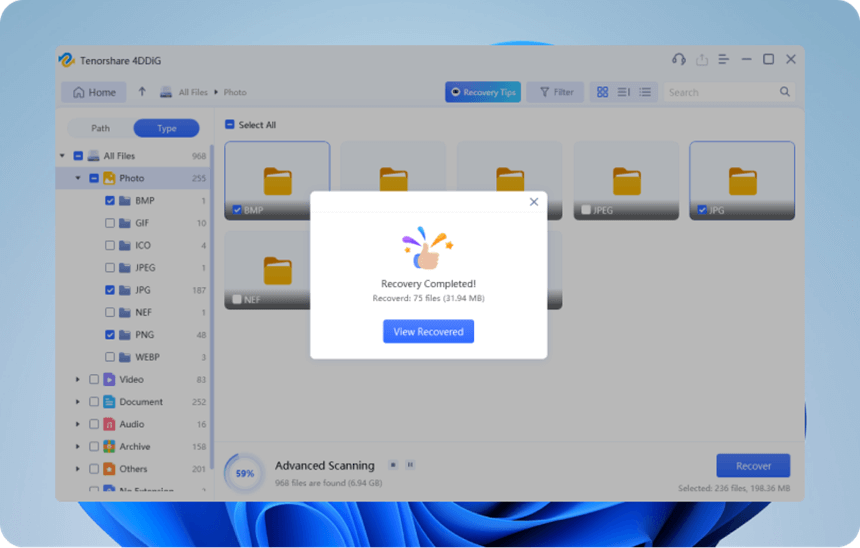
Task: Click the View Recovered button
Action: (x=428, y=332)
